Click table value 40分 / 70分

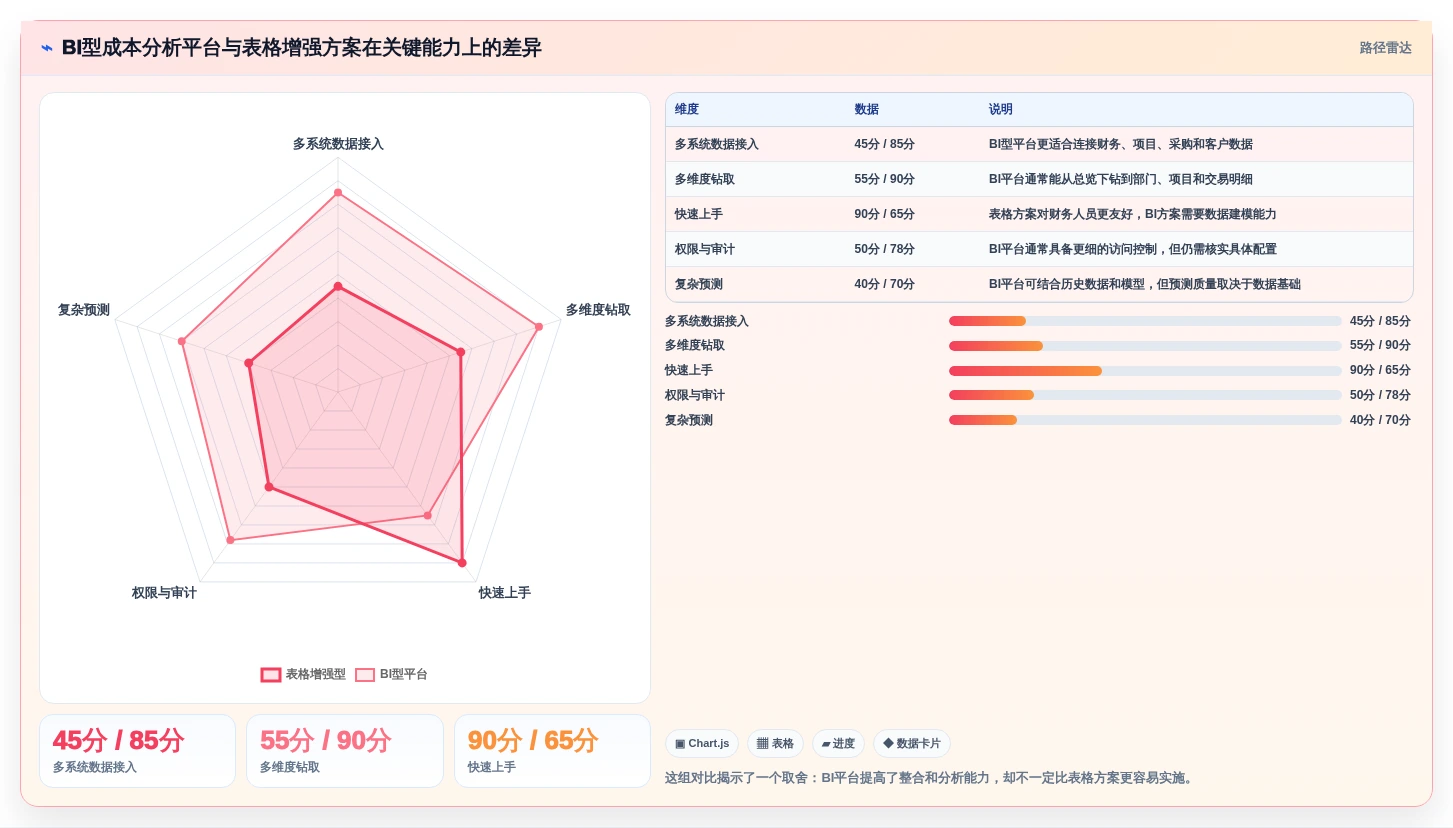(x=885, y=284)
